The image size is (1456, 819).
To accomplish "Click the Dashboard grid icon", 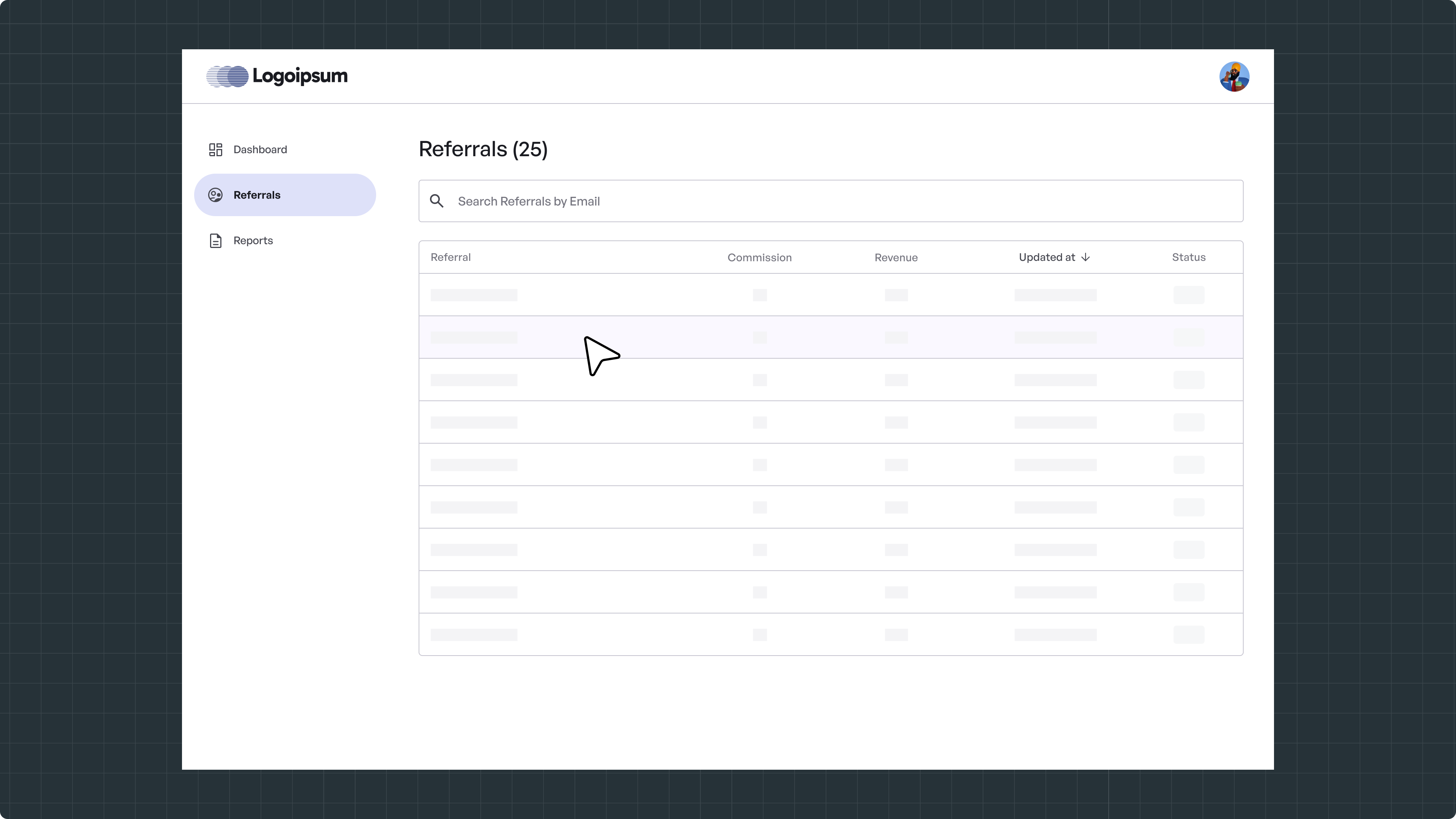I will [x=215, y=150].
